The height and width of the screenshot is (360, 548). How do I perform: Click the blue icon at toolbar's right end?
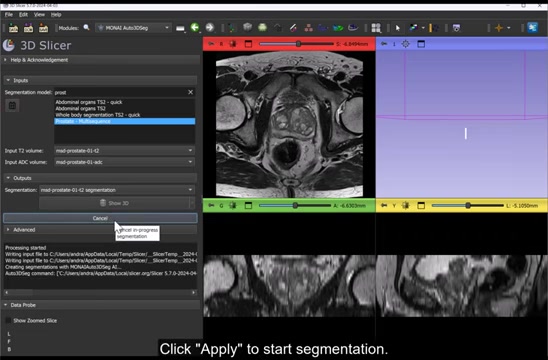[533, 27]
